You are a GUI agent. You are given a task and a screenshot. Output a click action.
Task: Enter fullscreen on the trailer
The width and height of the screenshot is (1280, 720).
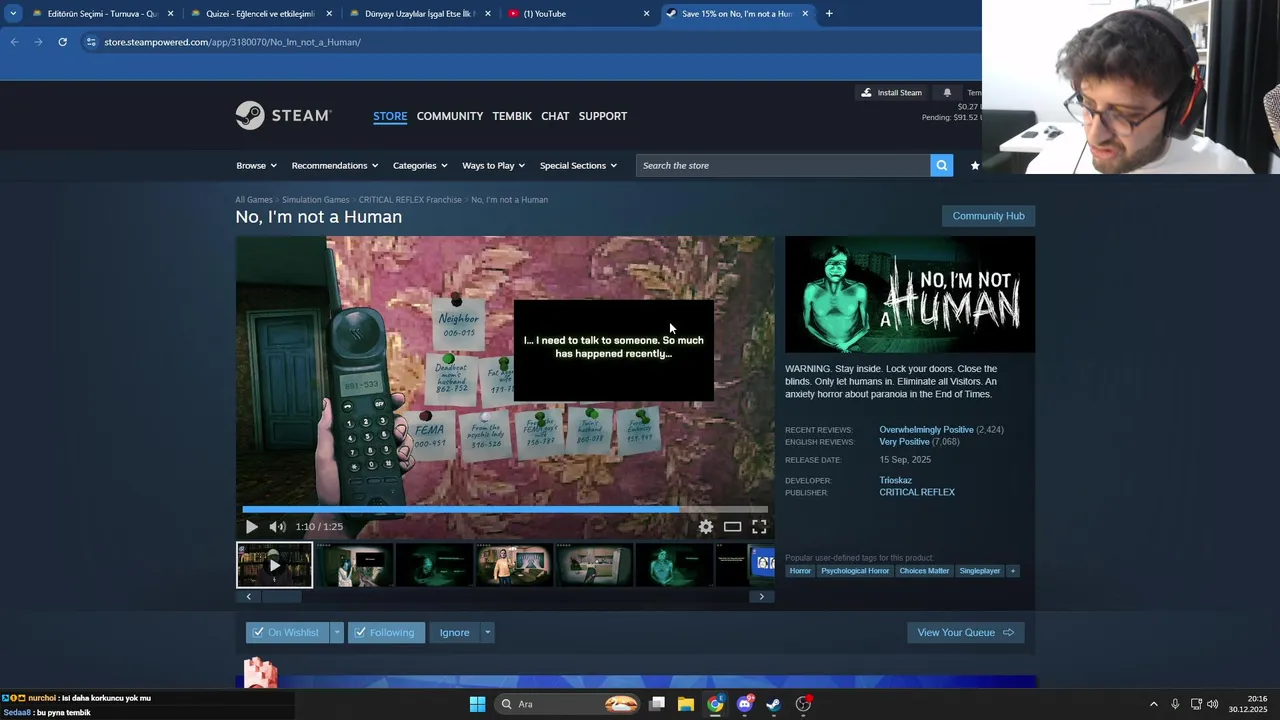[x=759, y=527]
